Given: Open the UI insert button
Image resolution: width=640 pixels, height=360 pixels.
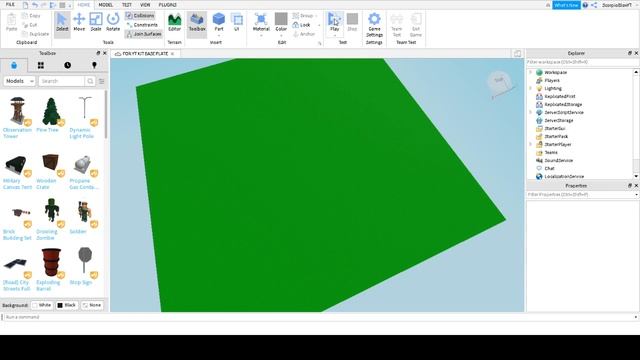Looking at the screenshot, I should (237, 22).
